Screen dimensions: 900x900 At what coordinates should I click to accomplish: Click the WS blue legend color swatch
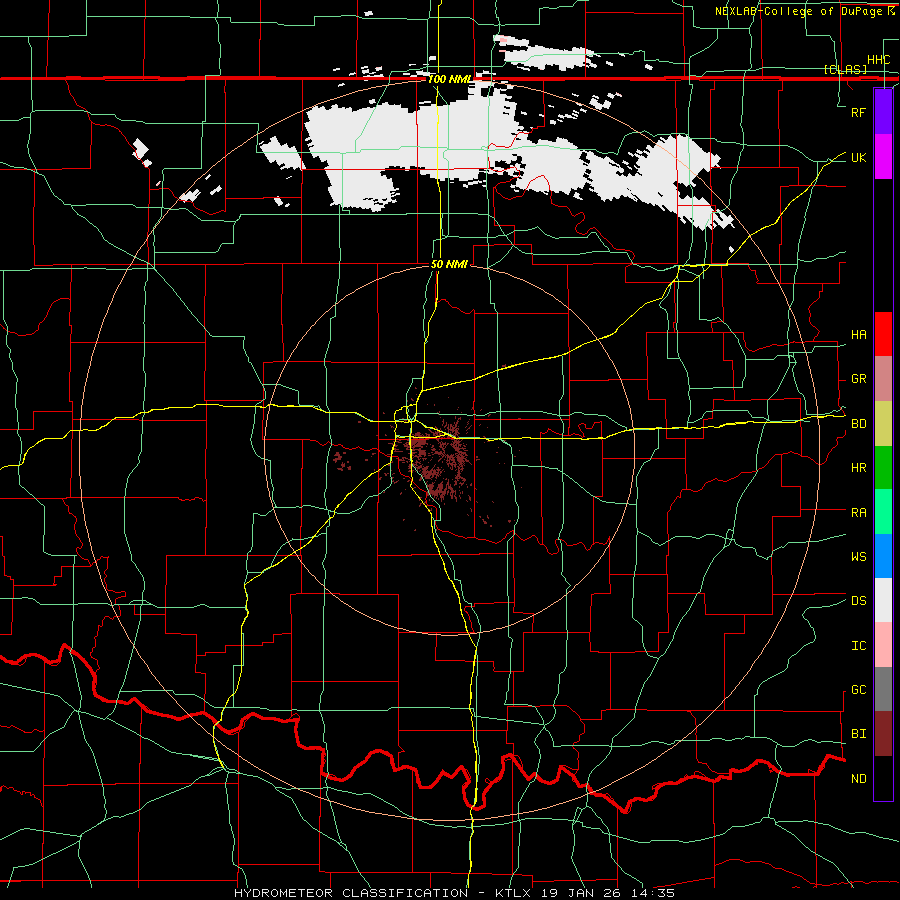click(x=883, y=556)
